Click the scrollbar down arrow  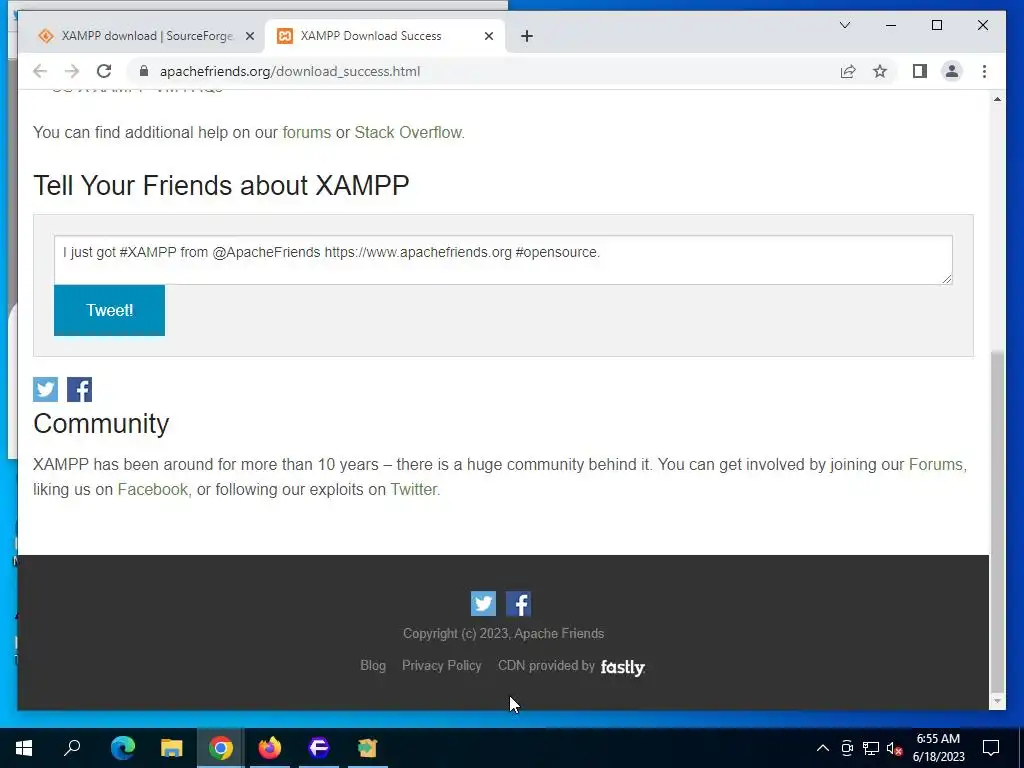pyautogui.click(x=997, y=701)
